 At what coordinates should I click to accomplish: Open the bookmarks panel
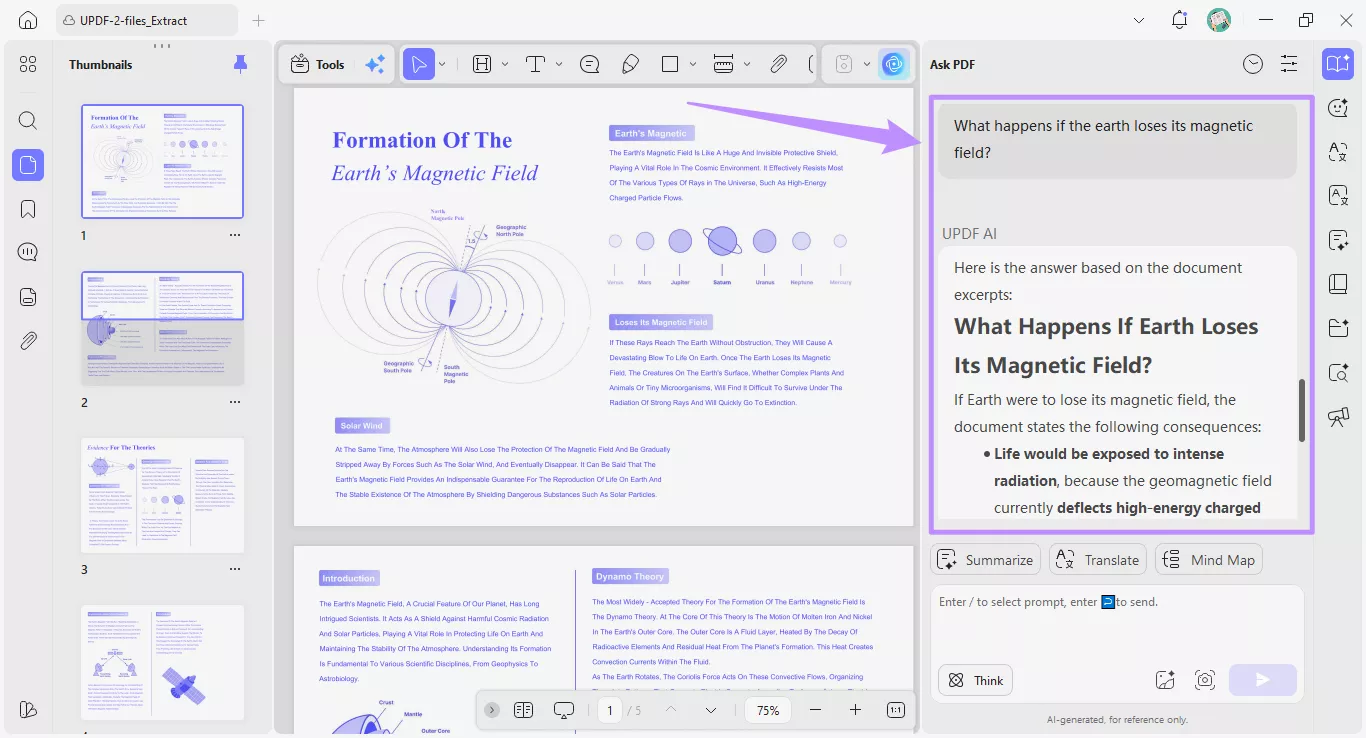click(28, 209)
